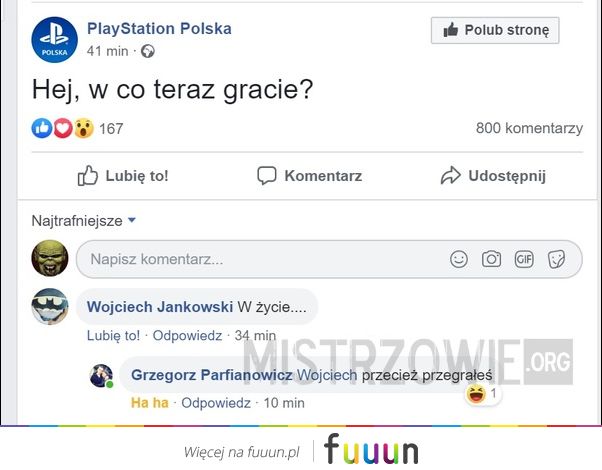The width and height of the screenshot is (602, 470).
Task: Expand the Najtrafniejsze sorting dropdown
Action: (x=84, y=221)
